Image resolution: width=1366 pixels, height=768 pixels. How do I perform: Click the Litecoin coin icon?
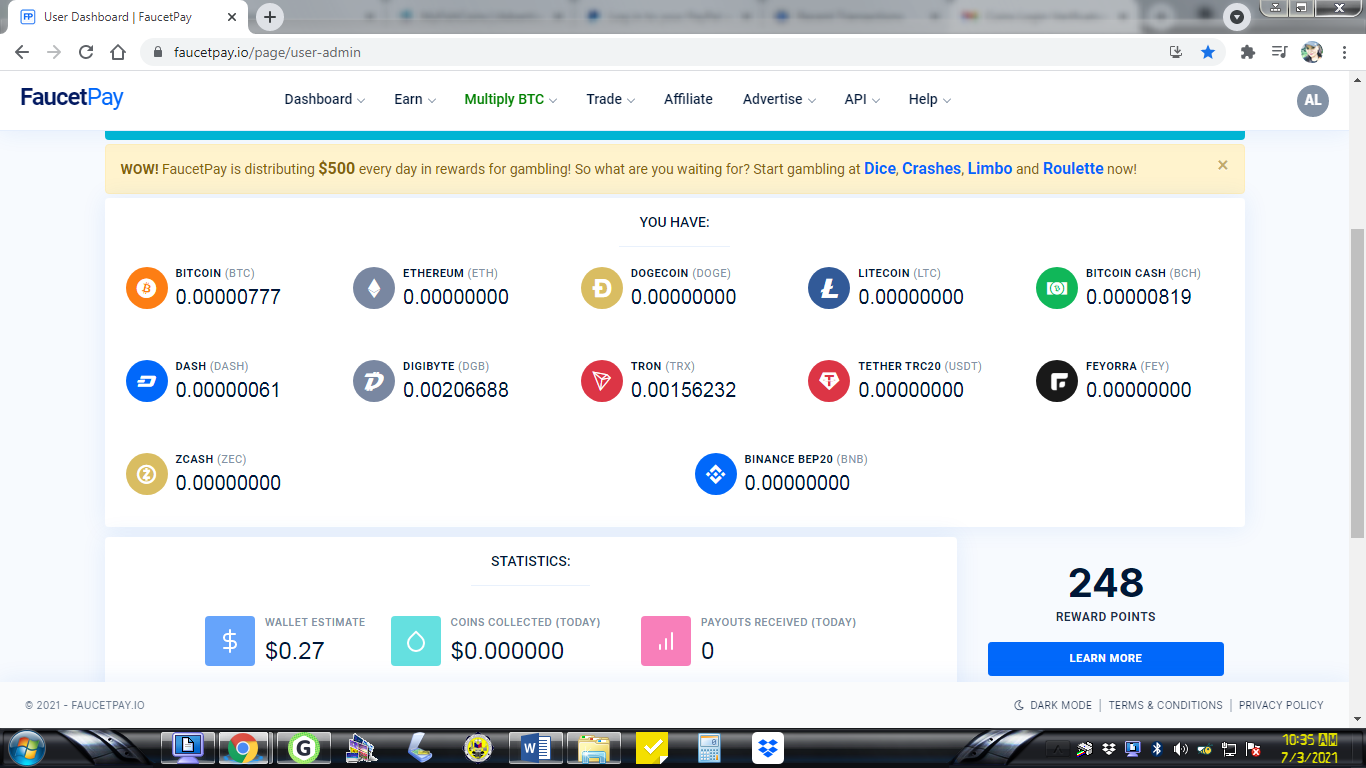point(829,288)
